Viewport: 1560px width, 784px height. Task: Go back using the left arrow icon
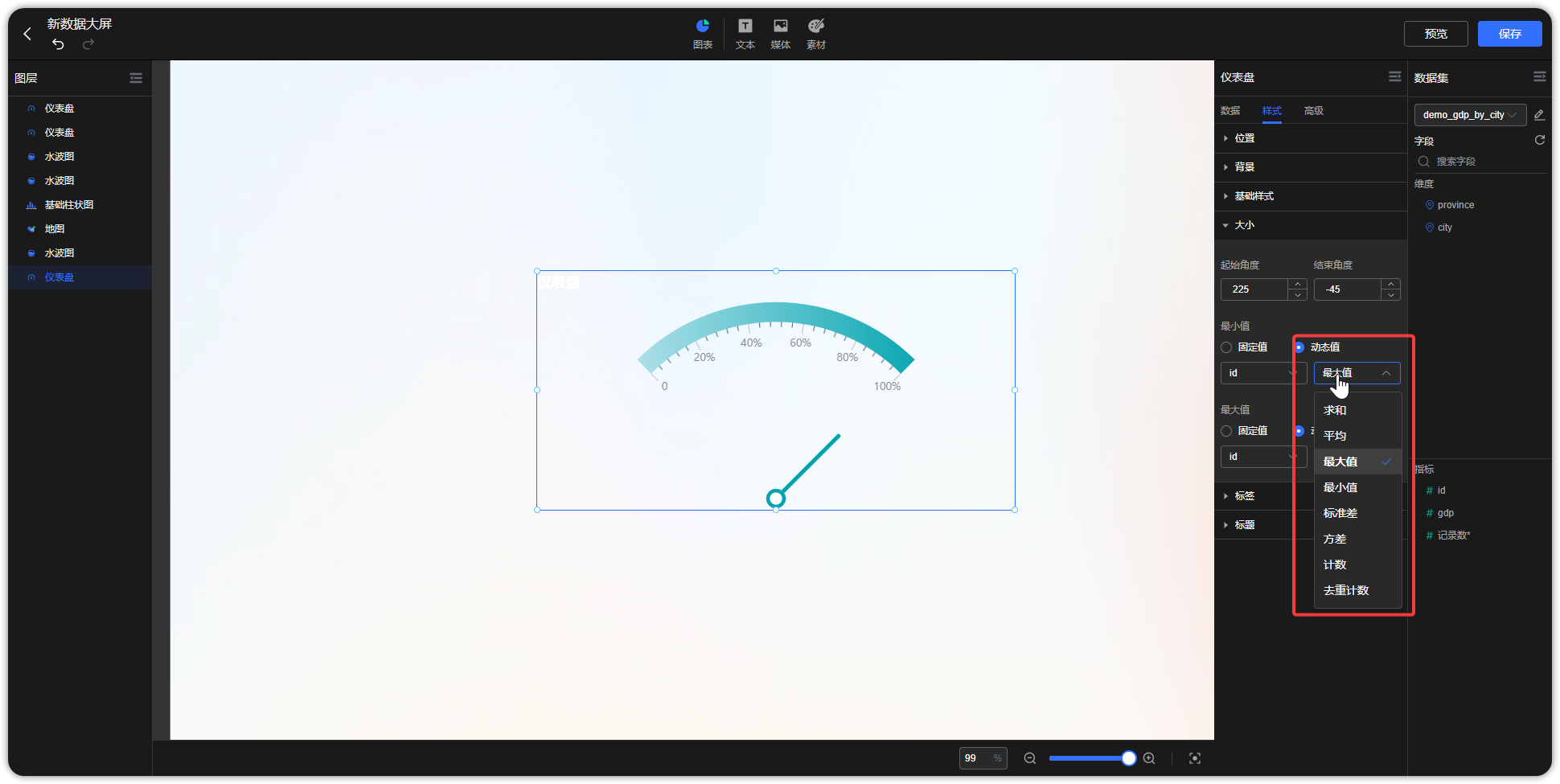tap(27, 34)
